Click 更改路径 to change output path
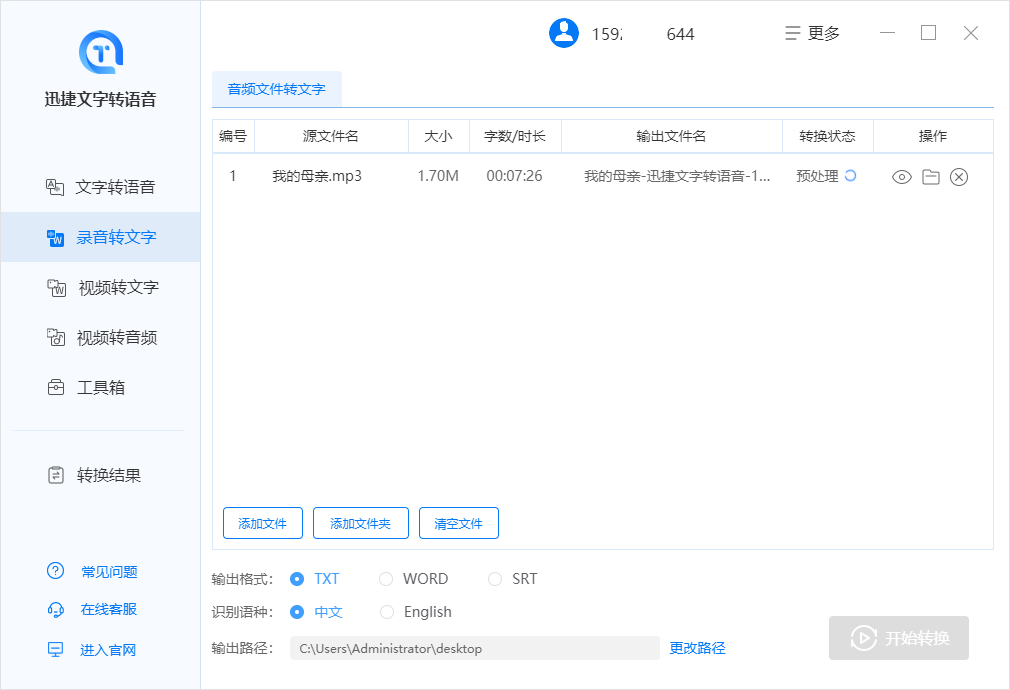1010x690 pixels. [x=697, y=648]
